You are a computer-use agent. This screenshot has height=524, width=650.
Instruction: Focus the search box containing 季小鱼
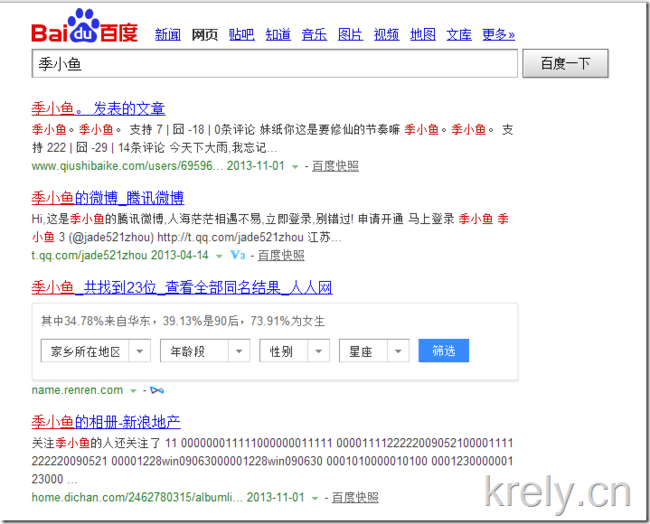[274, 63]
